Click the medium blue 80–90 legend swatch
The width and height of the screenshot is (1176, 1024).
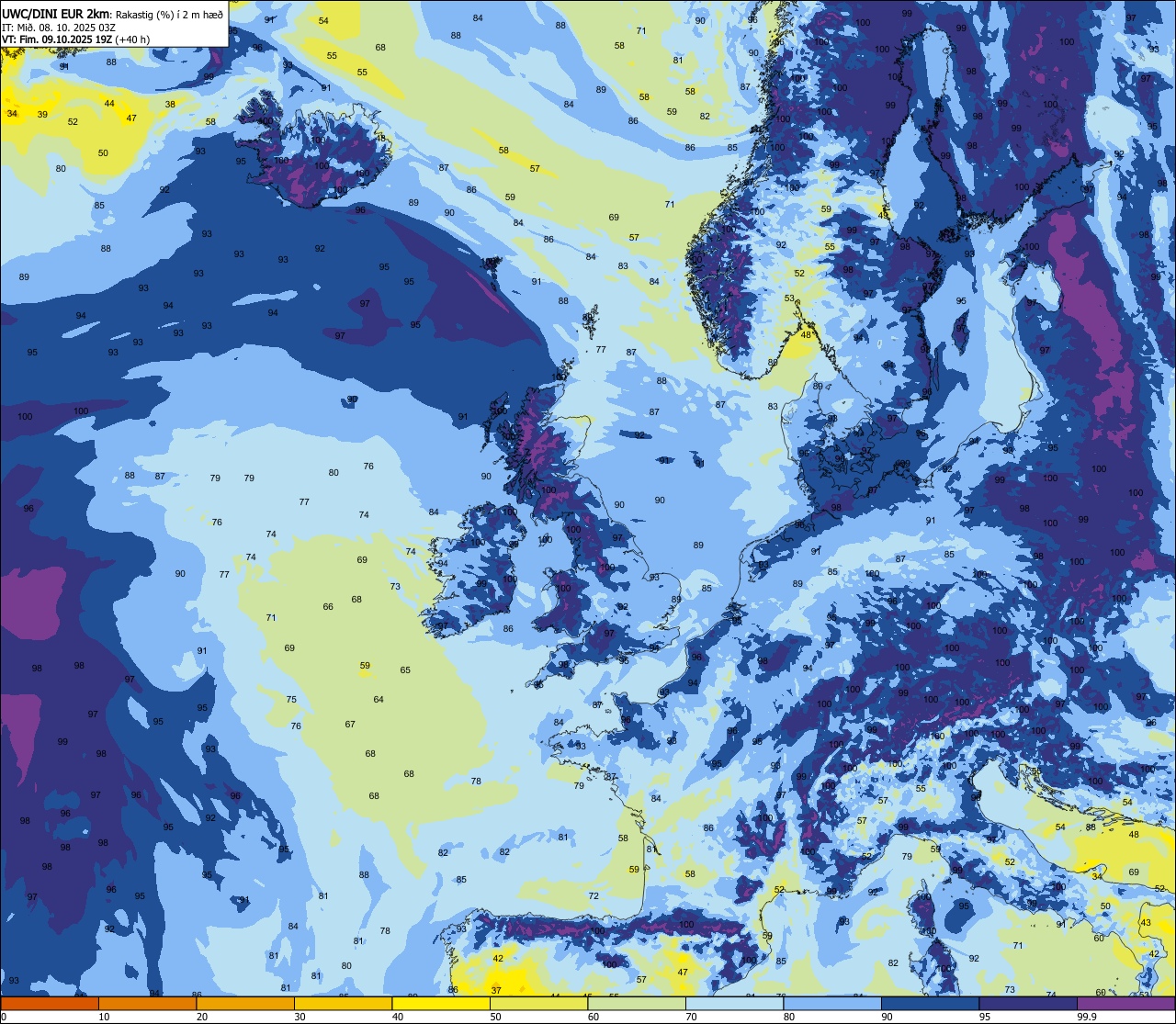point(832,1004)
